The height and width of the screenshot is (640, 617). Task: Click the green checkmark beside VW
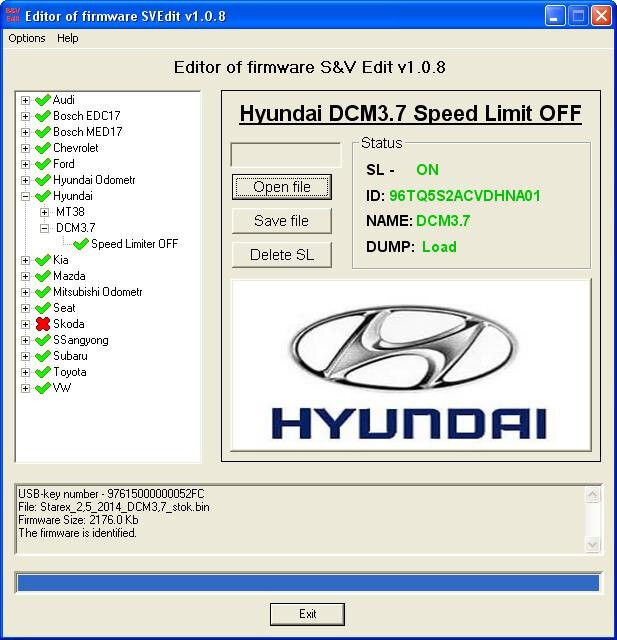pos(43,388)
